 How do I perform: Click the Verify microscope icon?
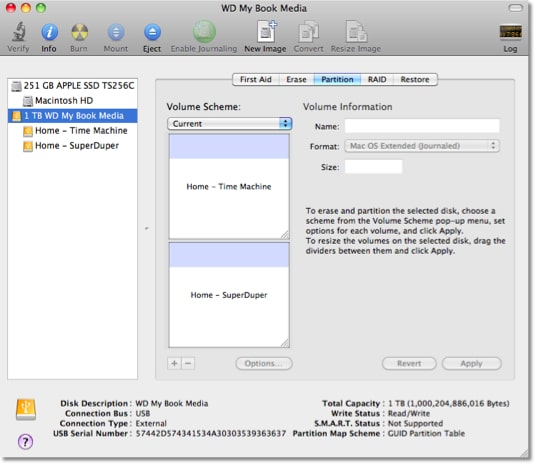point(19,32)
